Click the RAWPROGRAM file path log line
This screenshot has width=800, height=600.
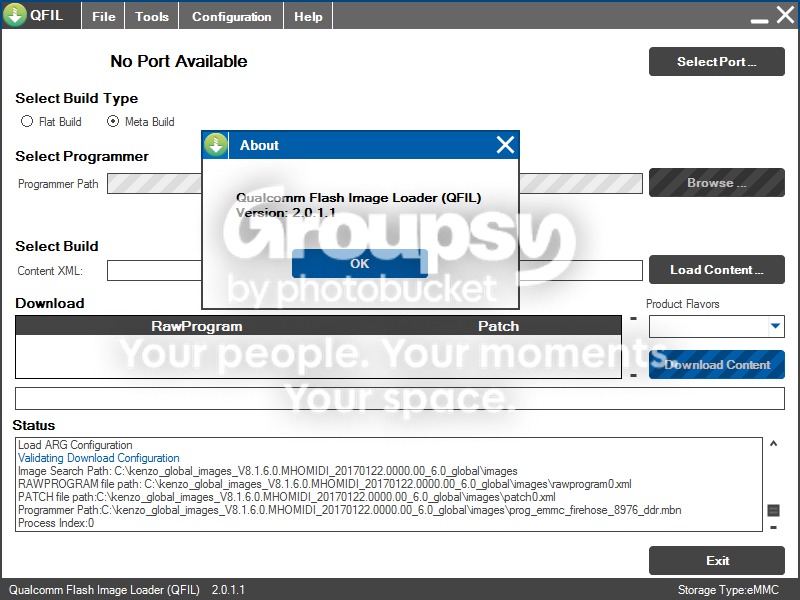pos(324,484)
